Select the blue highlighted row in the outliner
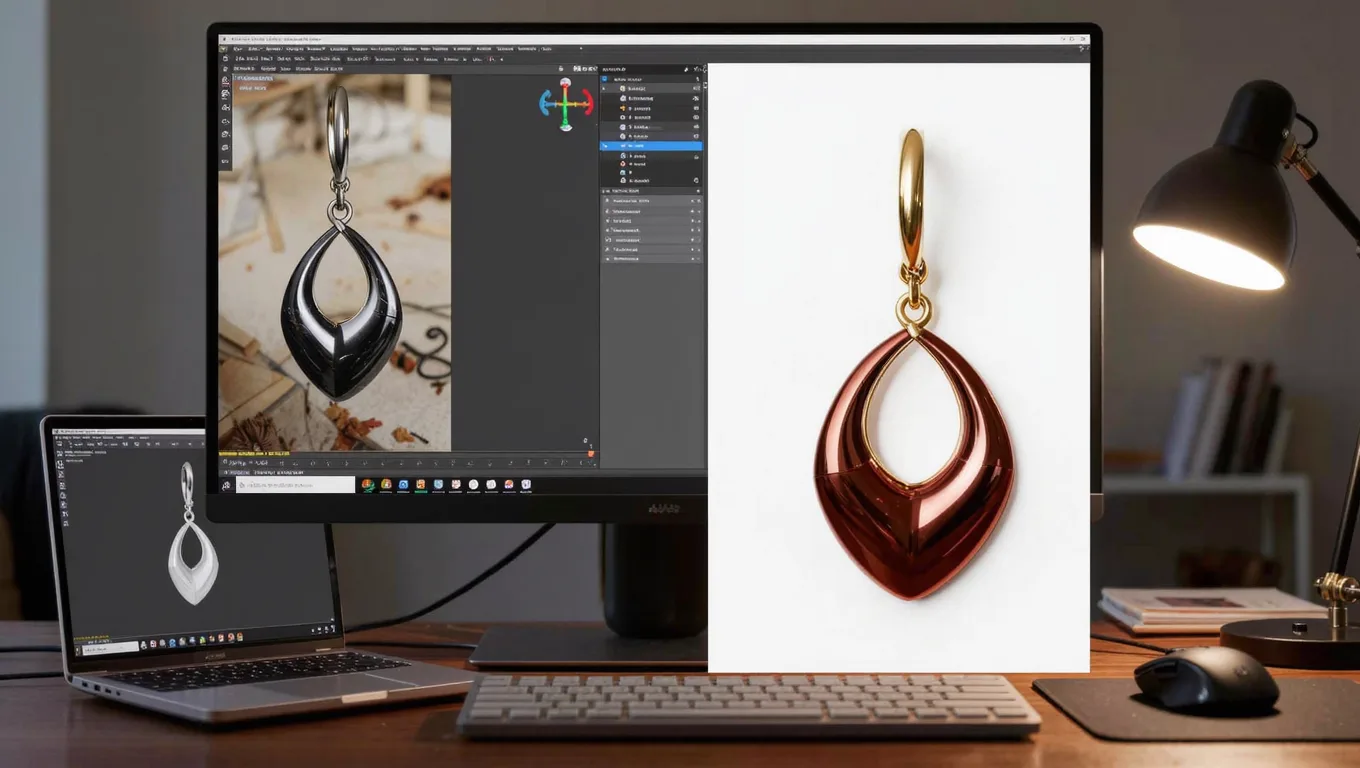Image resolution: width=1360 pixels, height=768 pixels. (x=651, y=146)
